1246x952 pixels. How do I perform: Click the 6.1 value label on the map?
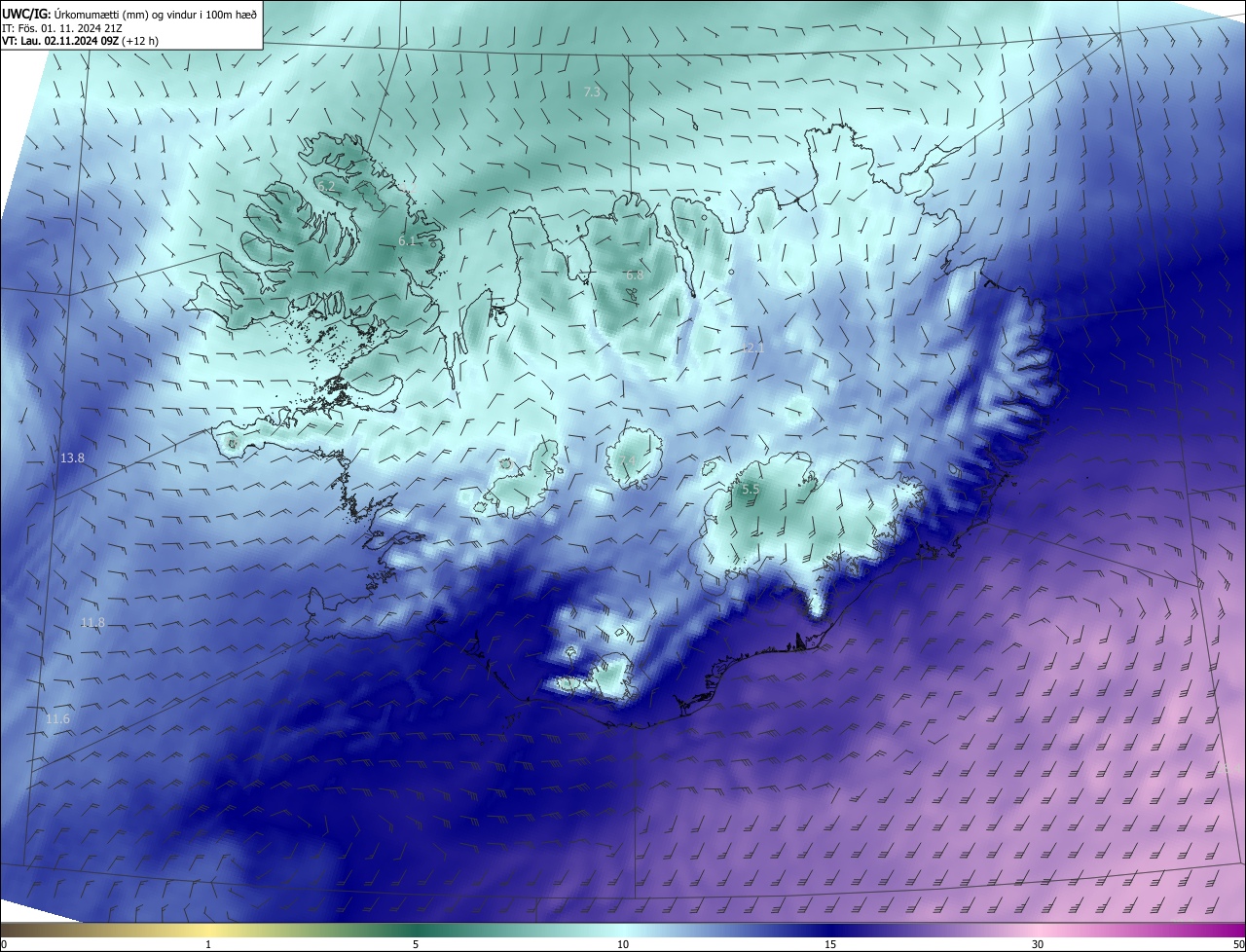pyautogui.click(x=408, y=240)
